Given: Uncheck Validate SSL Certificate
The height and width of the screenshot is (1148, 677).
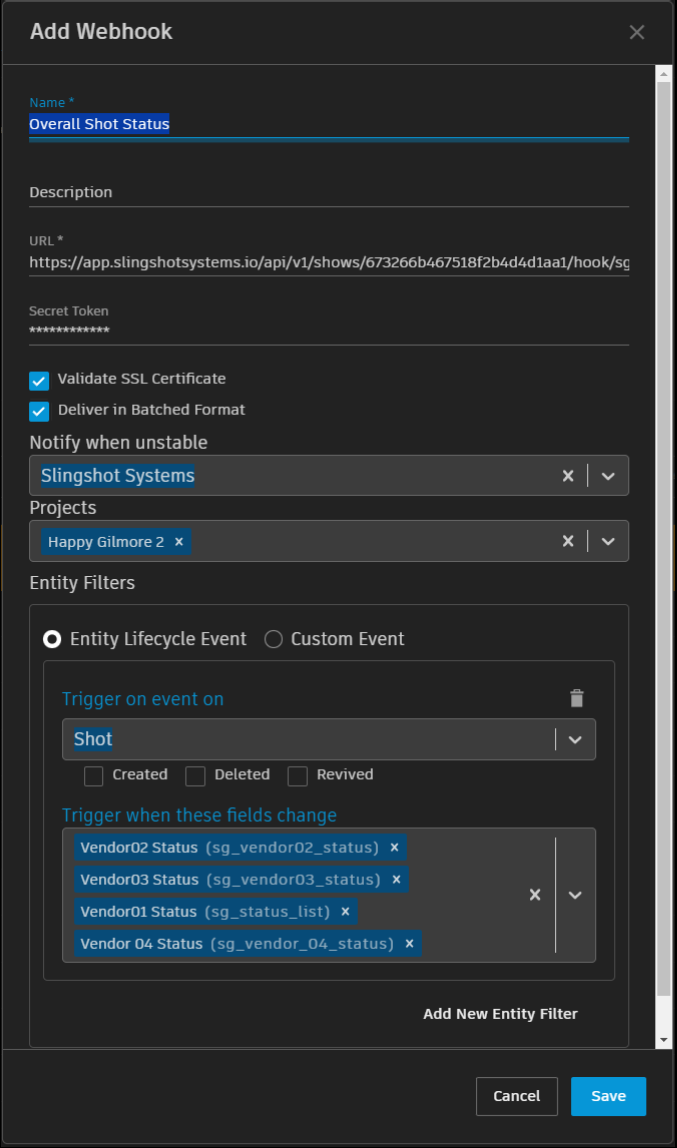Looking at the screenshot, I should click(x=39, y=380).
